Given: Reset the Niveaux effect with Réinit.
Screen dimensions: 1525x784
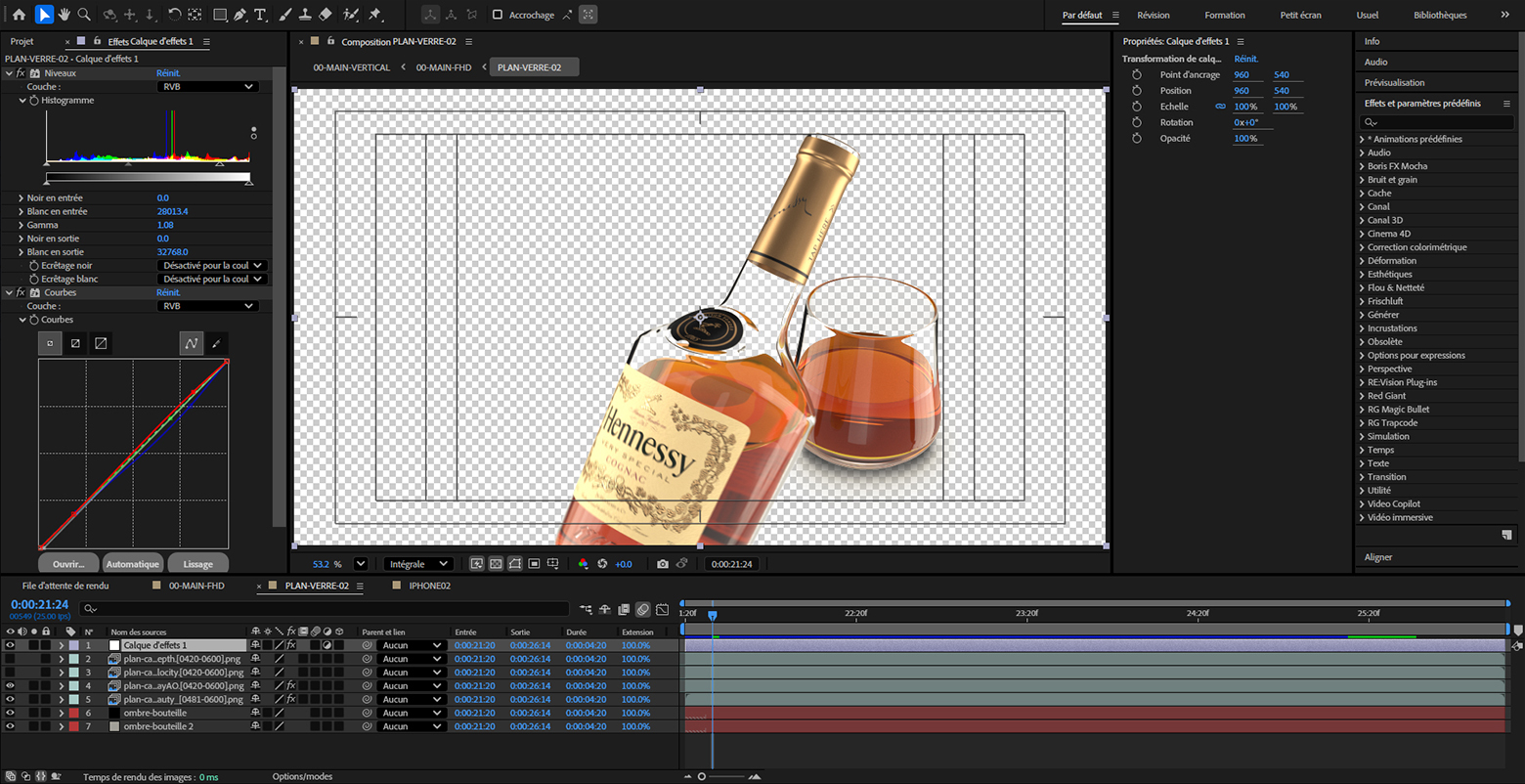Looking at the screenshot, I should 168,73.
